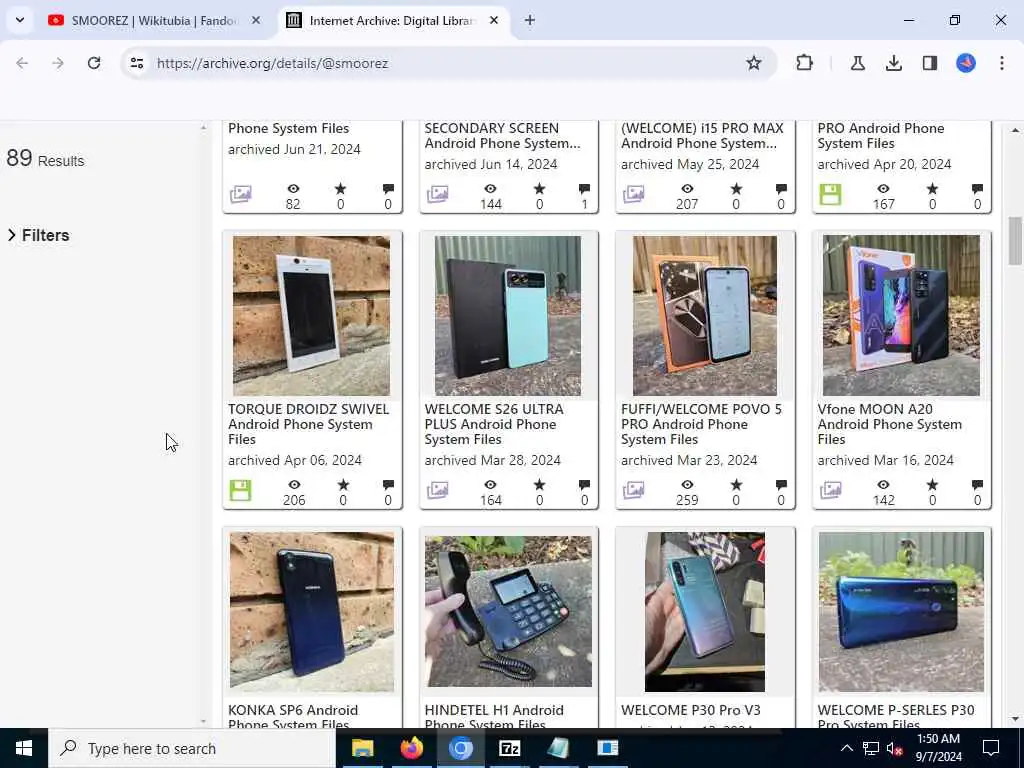Viewport: 1024px width, 768px height.
Task: Open a new browser tab
Action: [x=530, y=21]
